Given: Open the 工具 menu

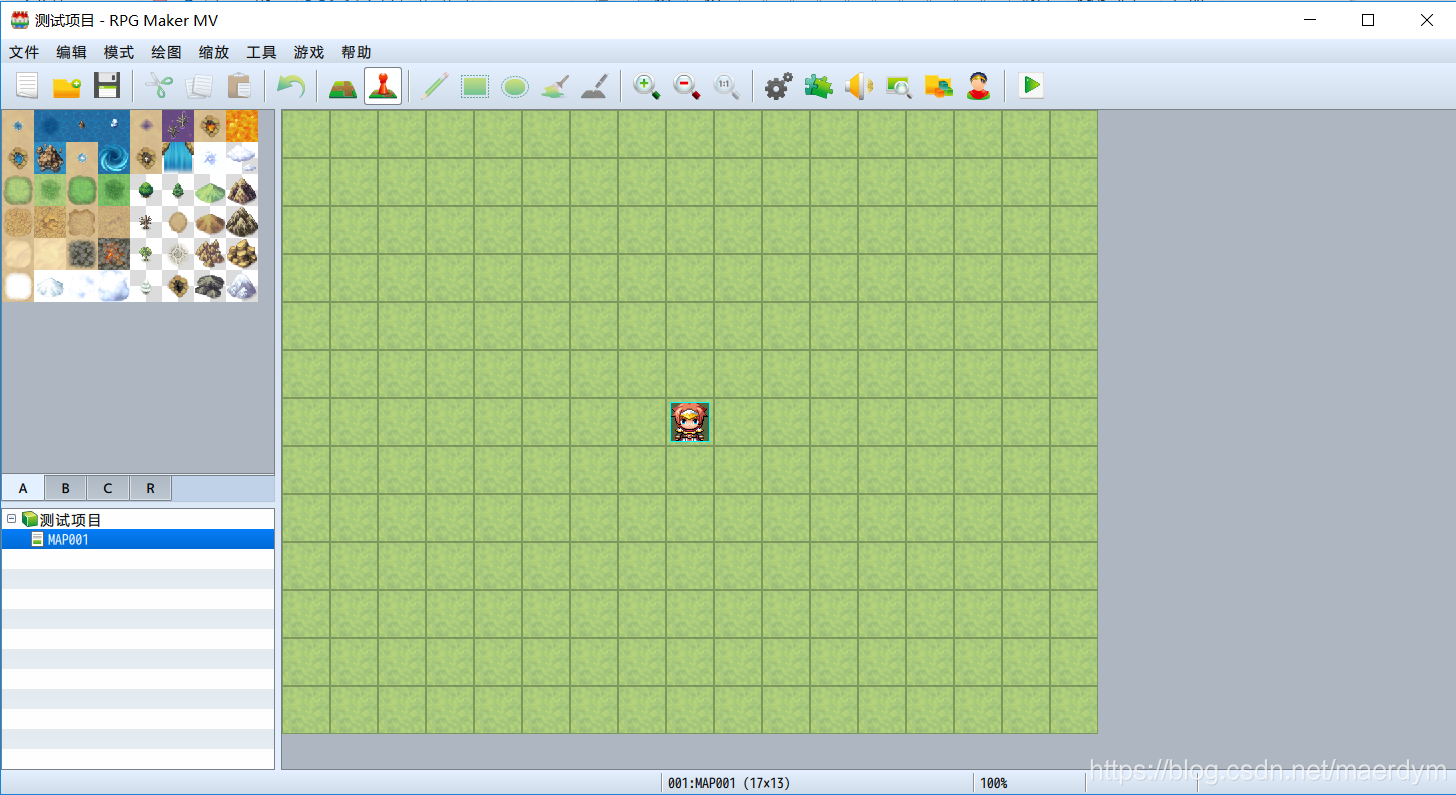Looking at the screenshot, I should click(x=261, y=52).
